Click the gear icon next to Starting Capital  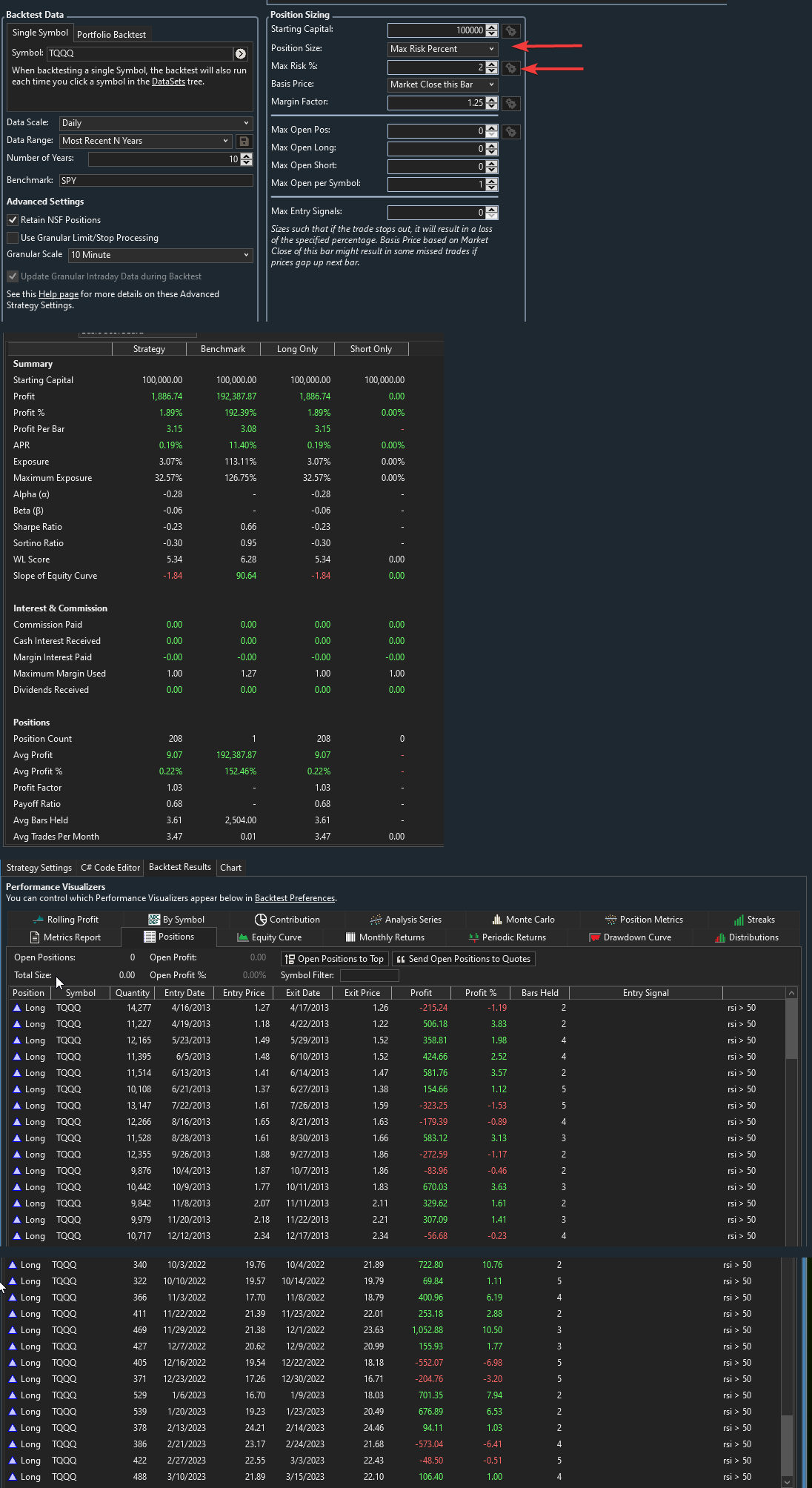click(510, 30)
